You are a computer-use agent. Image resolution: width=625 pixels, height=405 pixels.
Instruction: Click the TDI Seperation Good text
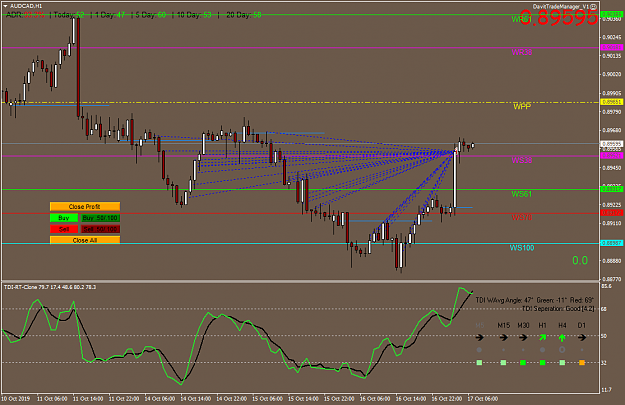558,309
